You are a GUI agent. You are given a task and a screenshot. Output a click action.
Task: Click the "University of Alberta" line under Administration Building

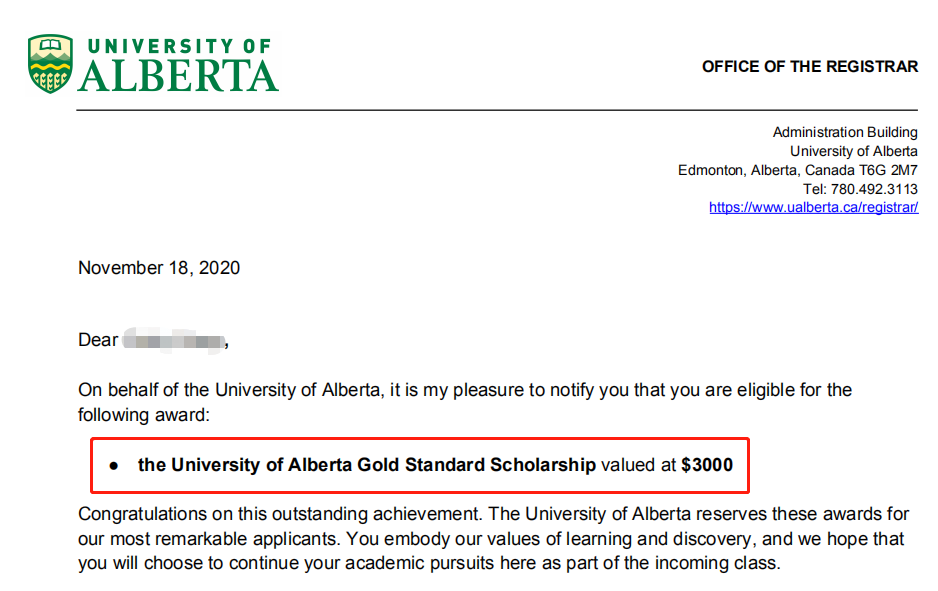[x=853, y=151]
